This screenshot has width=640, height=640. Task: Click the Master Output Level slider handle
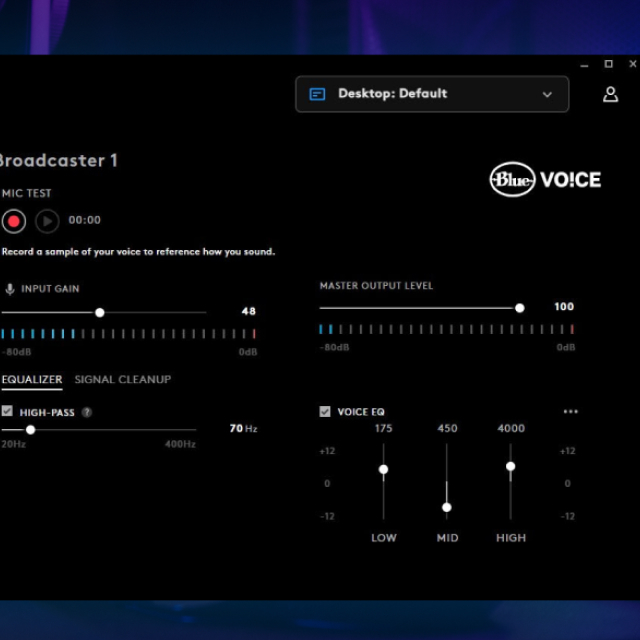(520, 308)
